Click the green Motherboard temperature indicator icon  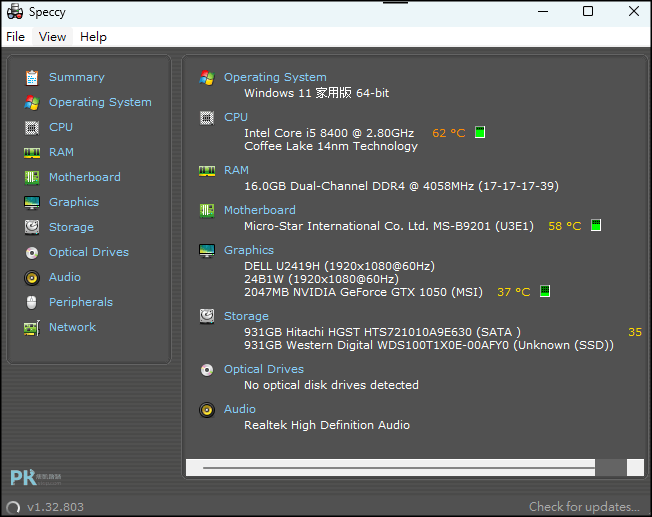596,225
